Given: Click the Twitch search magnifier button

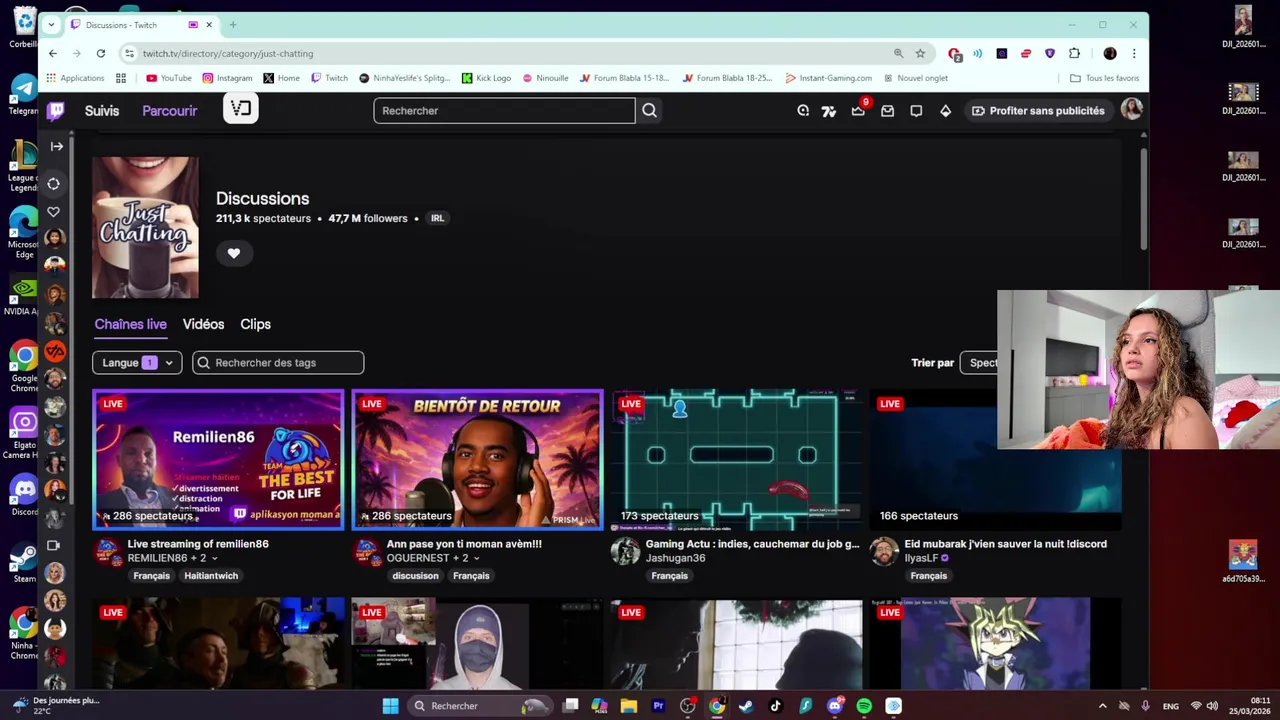Looking at the screenshot, I should [x=649, y=111].
